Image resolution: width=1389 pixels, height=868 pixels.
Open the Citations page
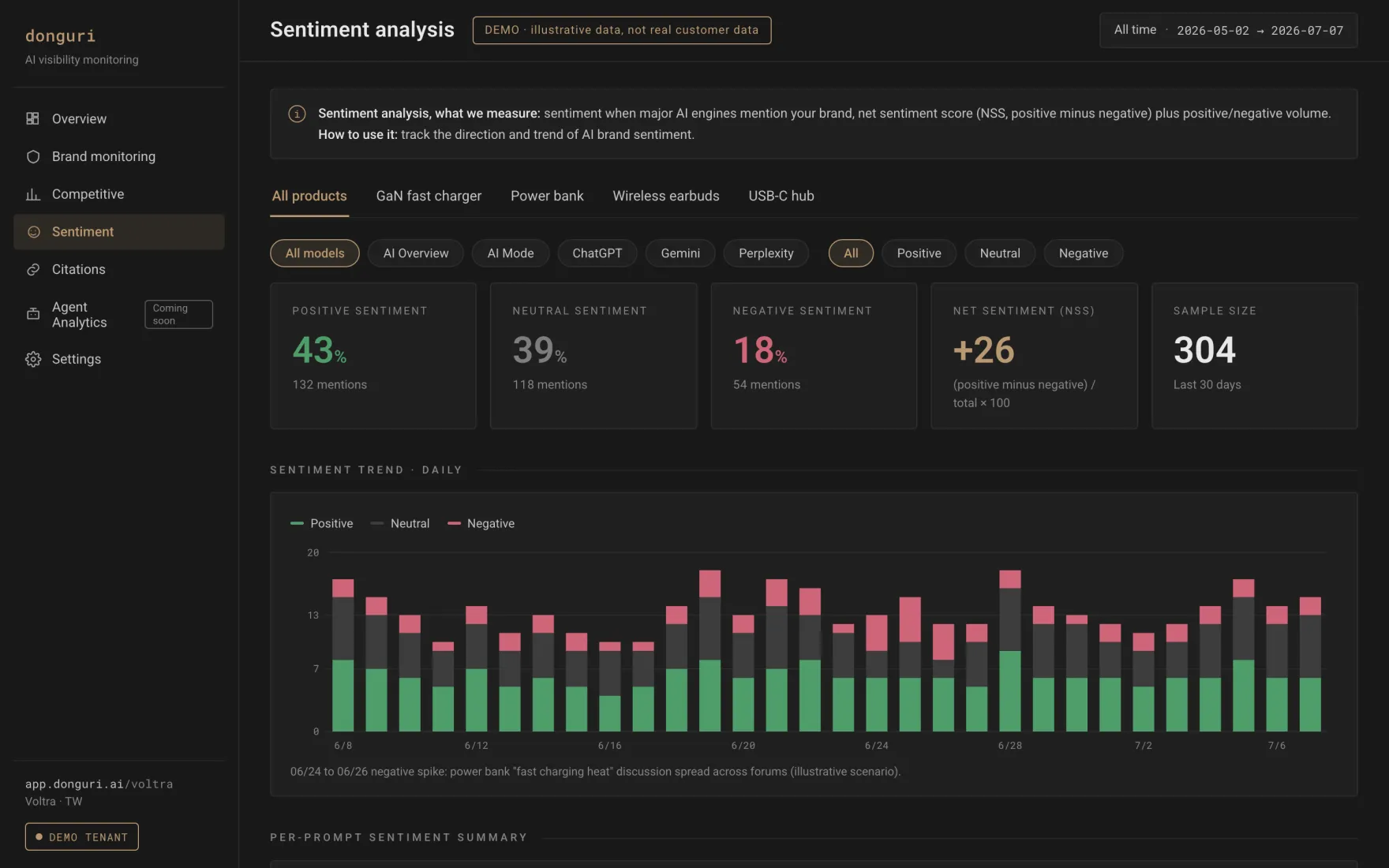(x=119, y=270)
